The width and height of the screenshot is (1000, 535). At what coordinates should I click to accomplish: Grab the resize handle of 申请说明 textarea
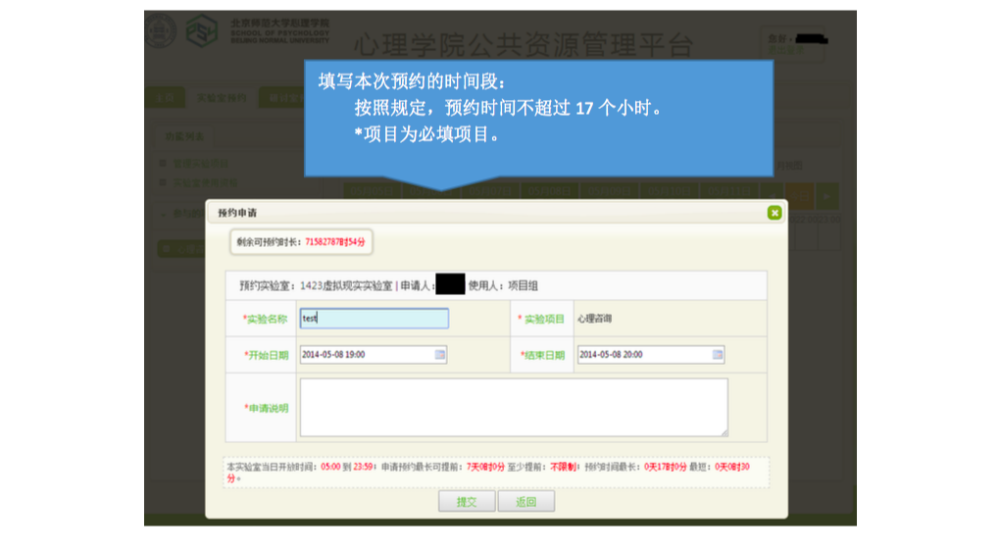tap(723, 432)
